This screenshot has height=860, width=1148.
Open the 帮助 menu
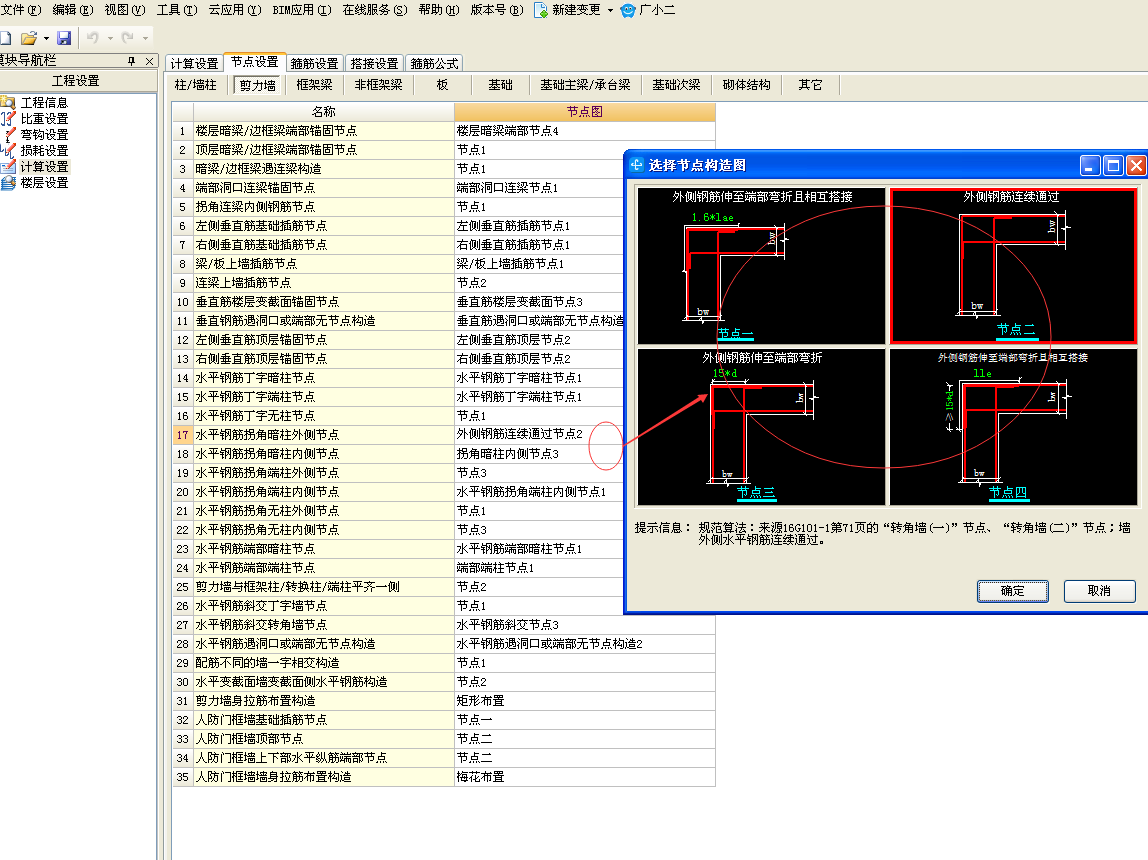pyautogui.click(x=439, y=10)
